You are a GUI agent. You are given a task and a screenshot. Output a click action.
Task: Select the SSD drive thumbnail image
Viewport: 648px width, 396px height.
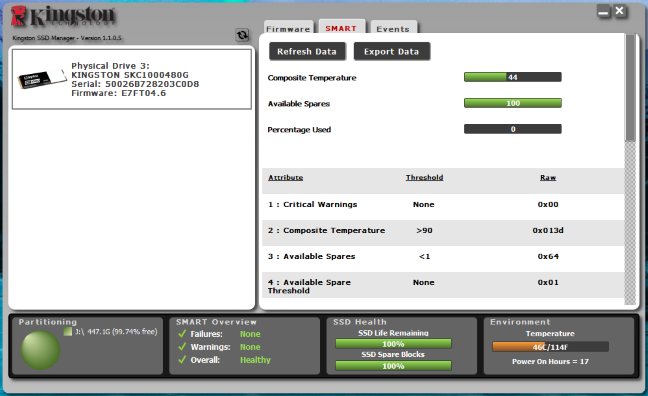tap(42, 79)
